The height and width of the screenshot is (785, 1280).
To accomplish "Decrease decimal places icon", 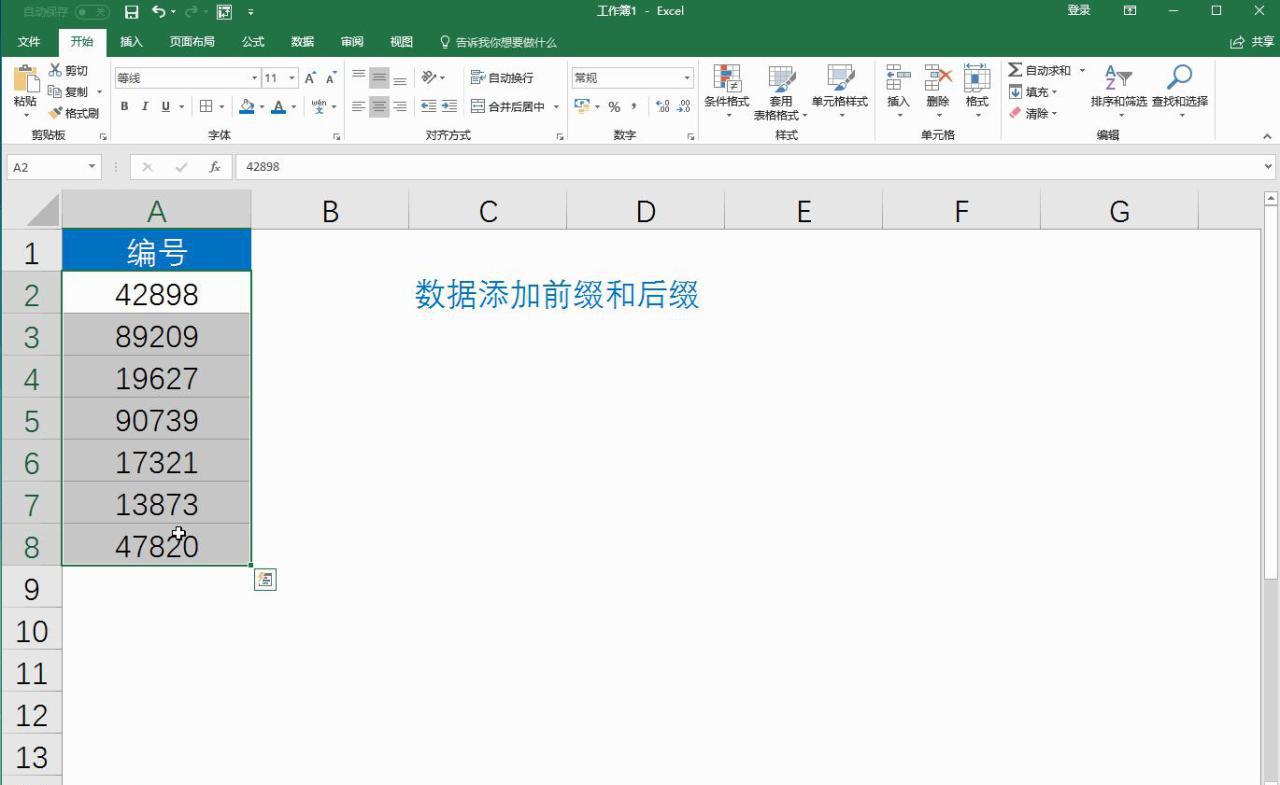I will (684, 106).
